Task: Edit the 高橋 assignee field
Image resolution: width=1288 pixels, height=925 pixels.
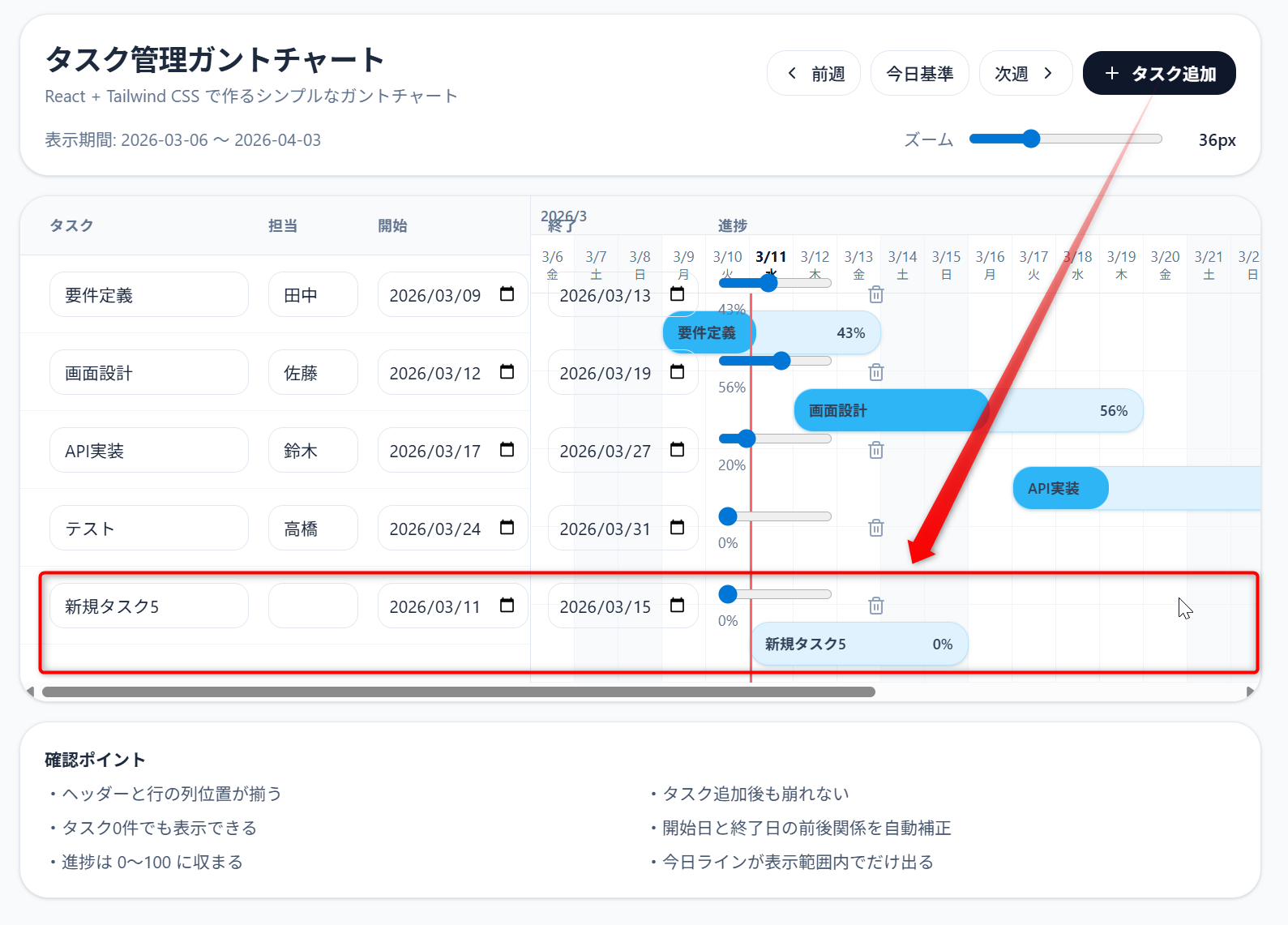Action: coord(313,528)
